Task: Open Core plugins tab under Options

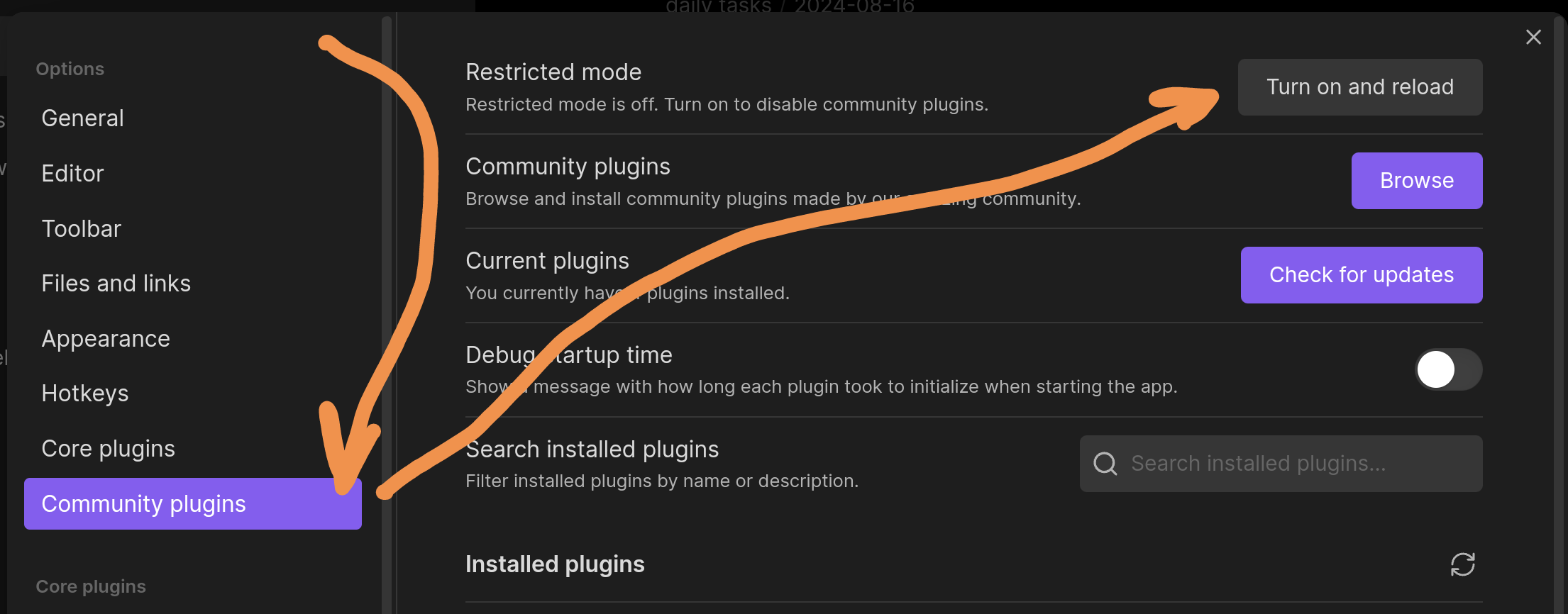Action: pyautogui.click(x=109, y=449)
